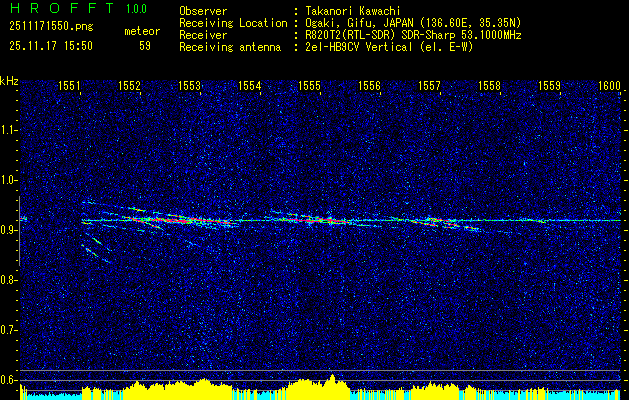Click the vertical gray bar beside the frequency axis
Viewport: 629px width, 400px height.
20,231
